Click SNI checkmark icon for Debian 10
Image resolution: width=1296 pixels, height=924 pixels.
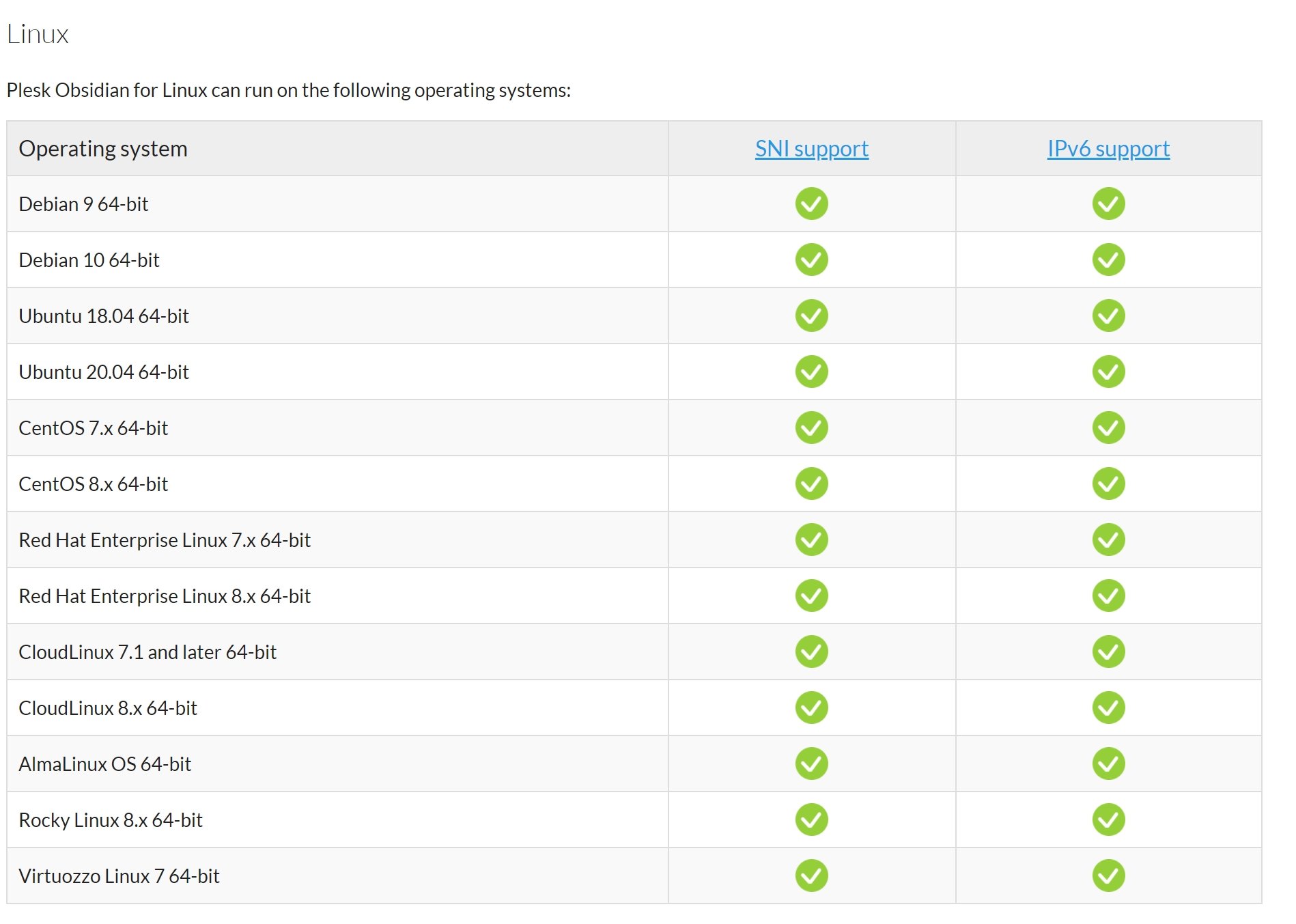pyautogui.click(x=811, y=260)
